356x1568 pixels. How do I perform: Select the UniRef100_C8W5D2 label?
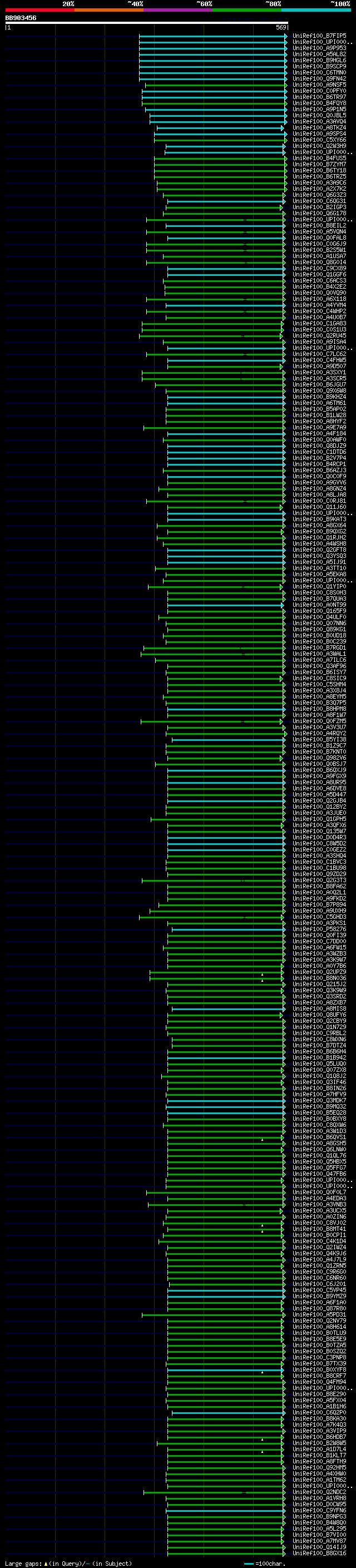319,844
